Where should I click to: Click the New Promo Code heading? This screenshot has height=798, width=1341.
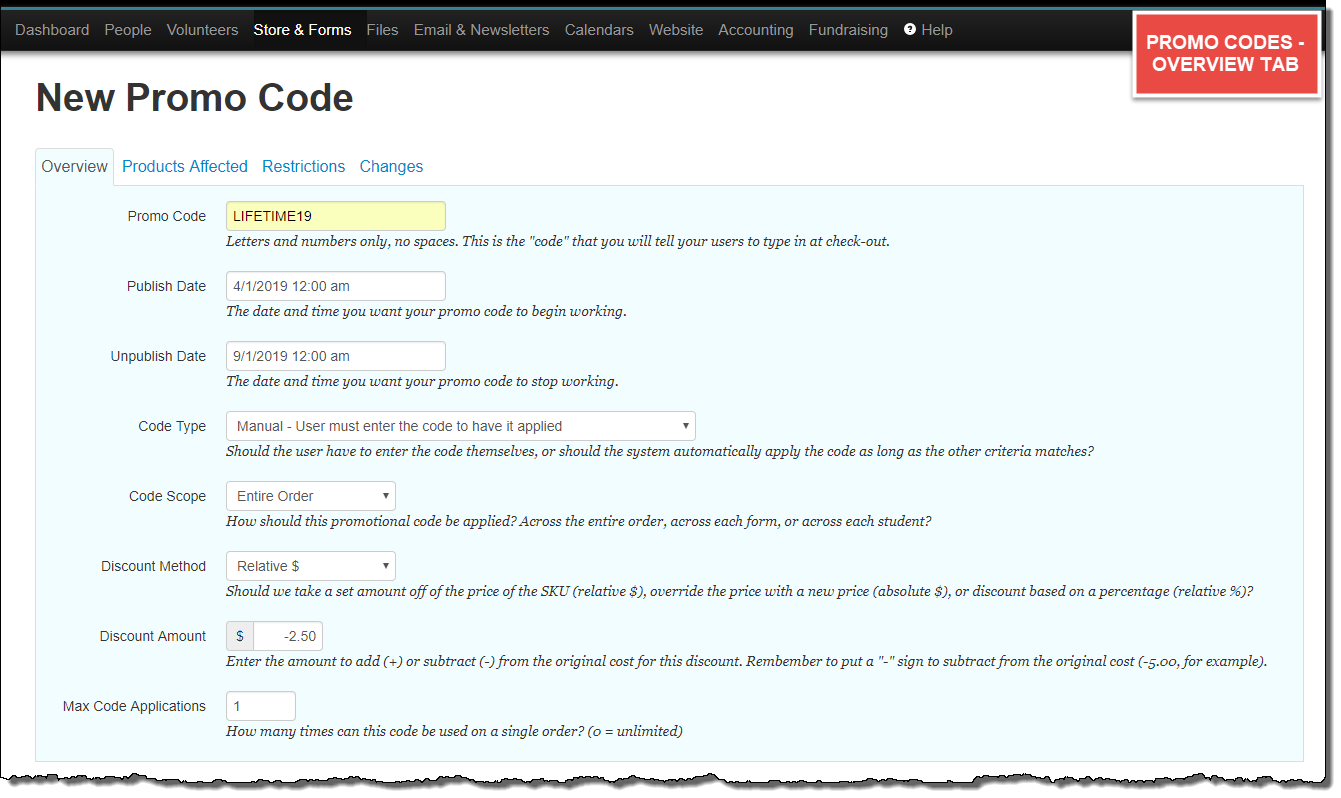pos(195,98)
